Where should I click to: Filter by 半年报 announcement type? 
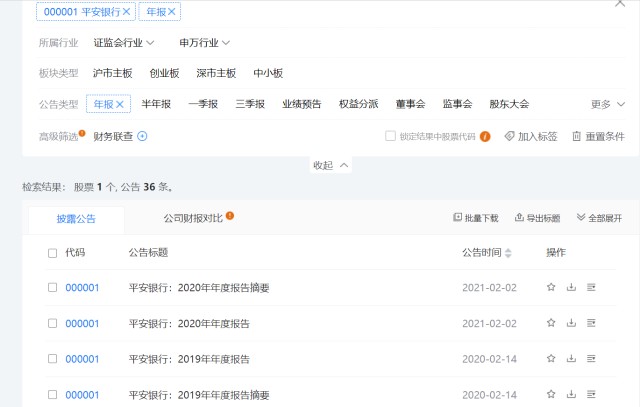pos(158,104)
